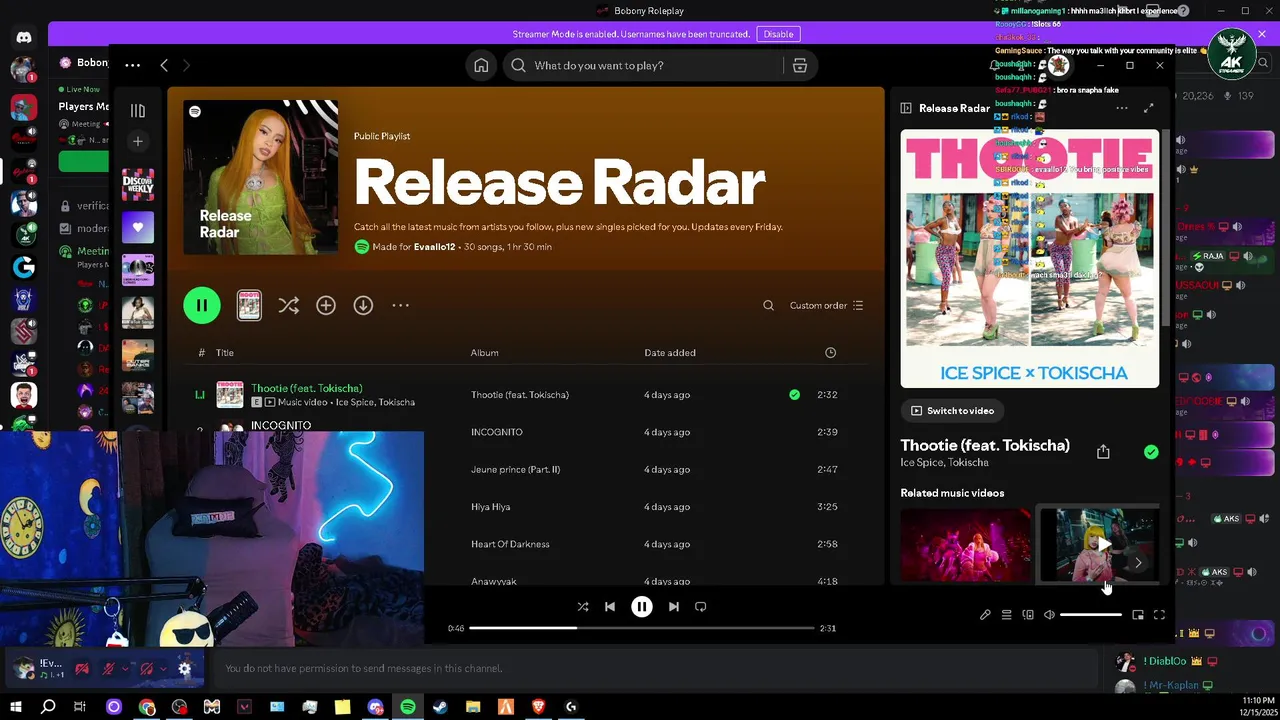The width and height of the screenshot is (1280, 720).
Task: Disable Discord Streamer Mode
Action: [778, 34]
